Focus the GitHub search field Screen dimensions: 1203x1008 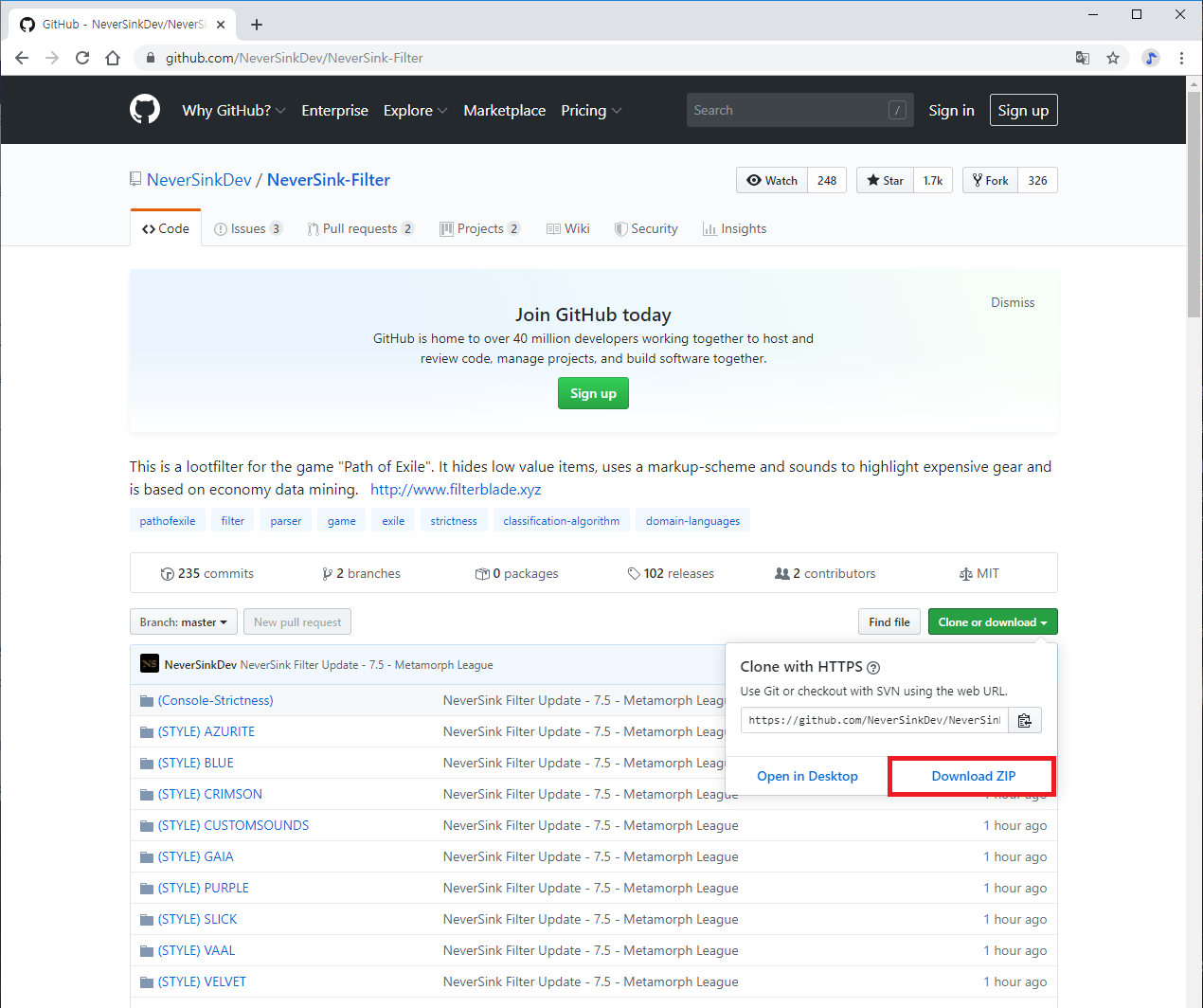pyautogui.click(x=800, y=110)
